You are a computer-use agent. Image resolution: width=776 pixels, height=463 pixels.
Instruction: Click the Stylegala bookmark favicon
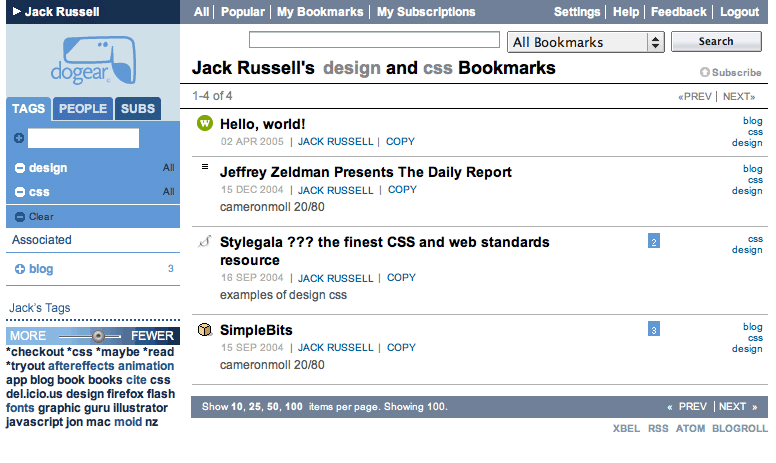click(x=205, y=241)
